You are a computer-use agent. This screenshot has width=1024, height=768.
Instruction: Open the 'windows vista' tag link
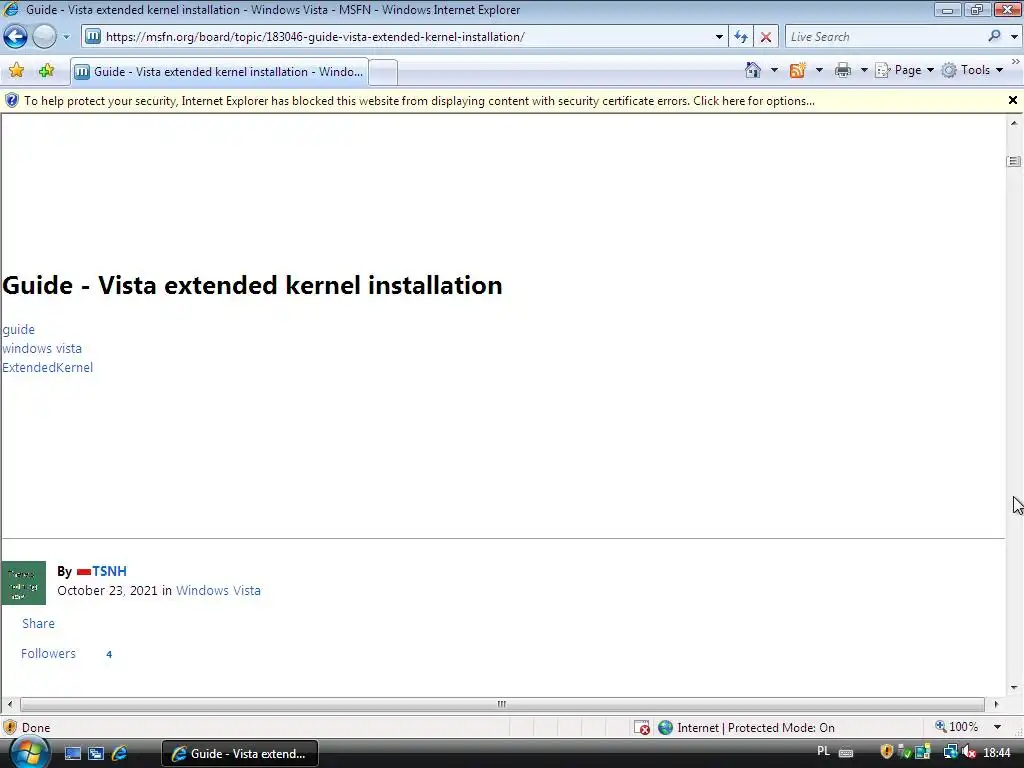point(42,349)
